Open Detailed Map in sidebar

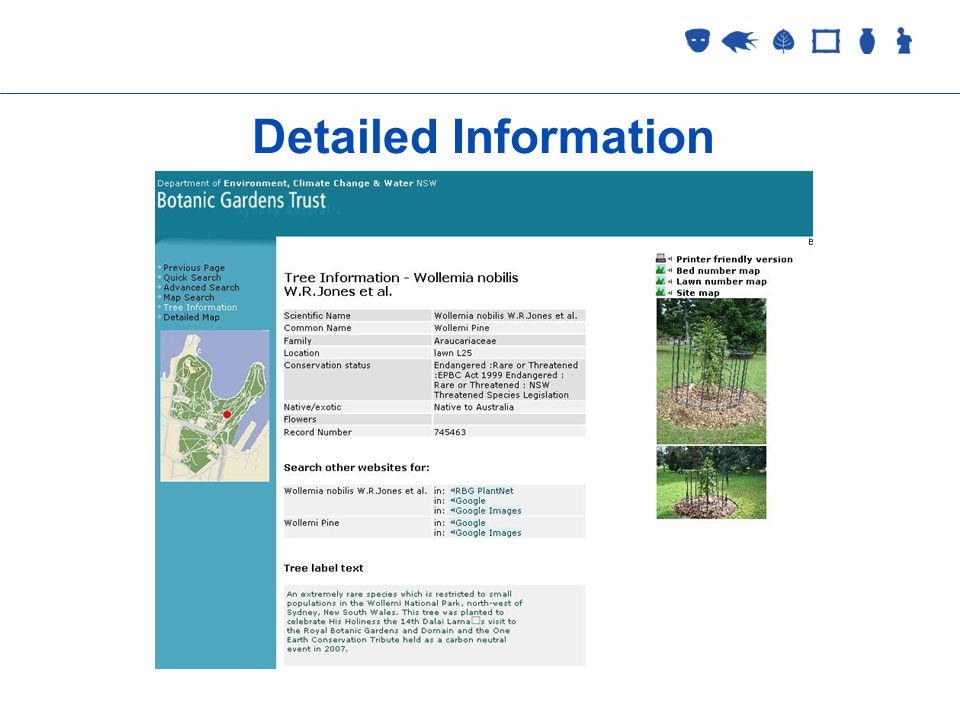pos(191,317)
